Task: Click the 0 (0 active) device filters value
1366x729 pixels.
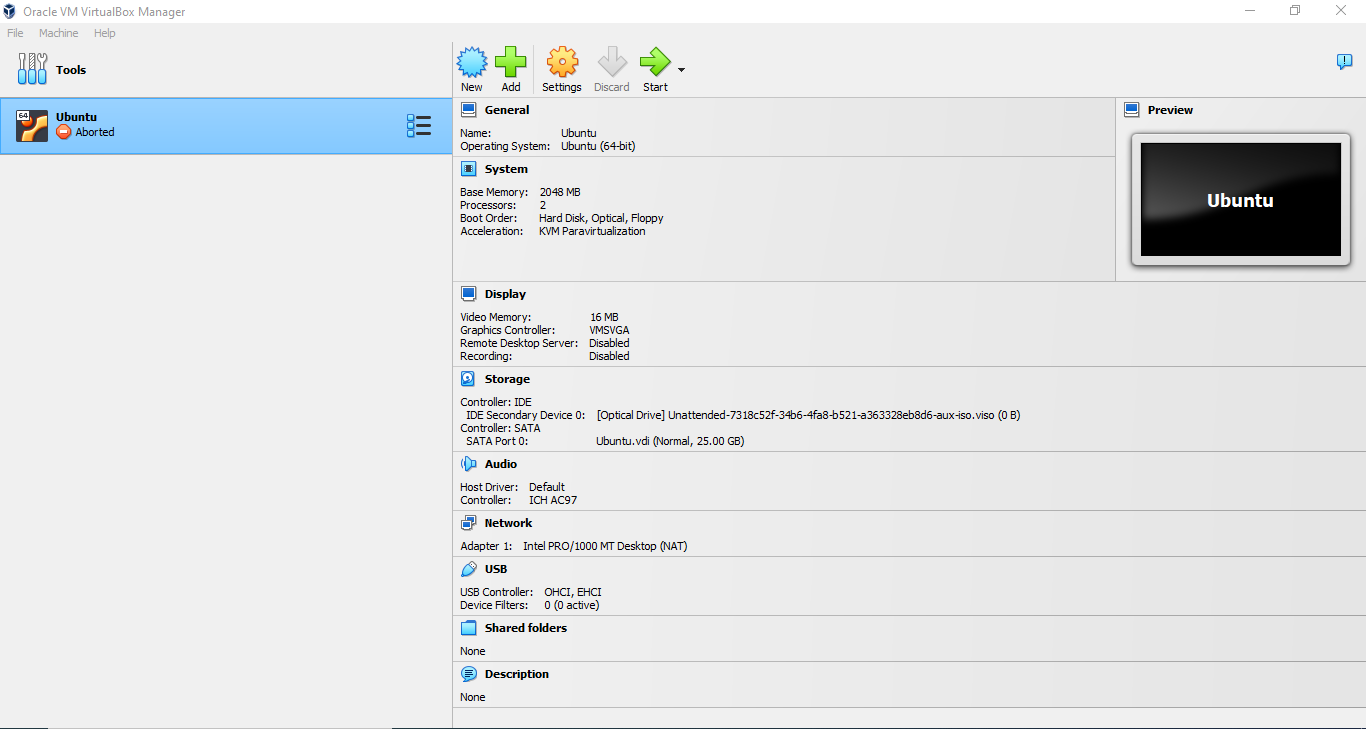Action: tap(572, 605)
